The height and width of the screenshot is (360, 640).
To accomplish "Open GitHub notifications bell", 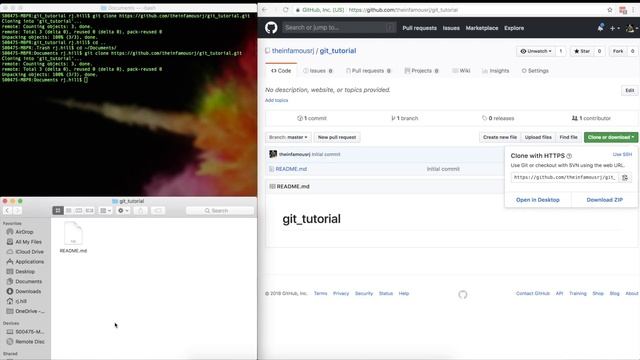I will 600,28.
